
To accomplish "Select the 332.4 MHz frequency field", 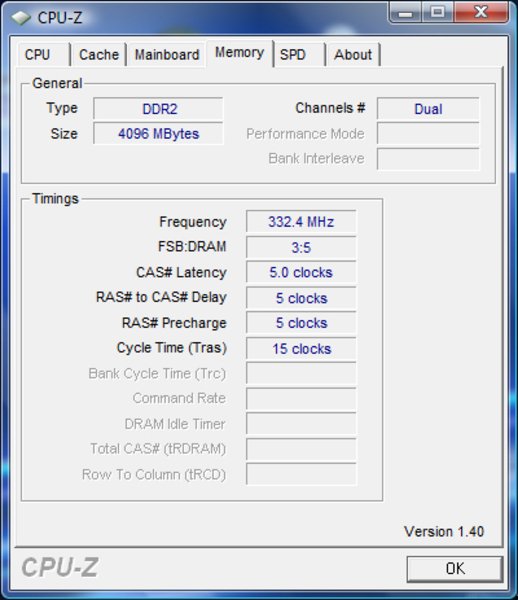I will (x=301, y=222).
